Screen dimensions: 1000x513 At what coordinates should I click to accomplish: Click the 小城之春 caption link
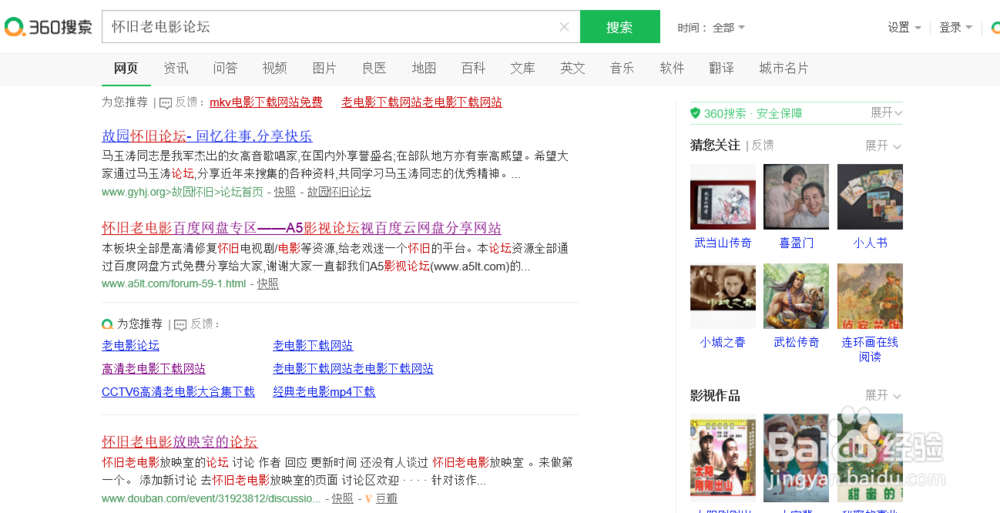coord(723,343)
